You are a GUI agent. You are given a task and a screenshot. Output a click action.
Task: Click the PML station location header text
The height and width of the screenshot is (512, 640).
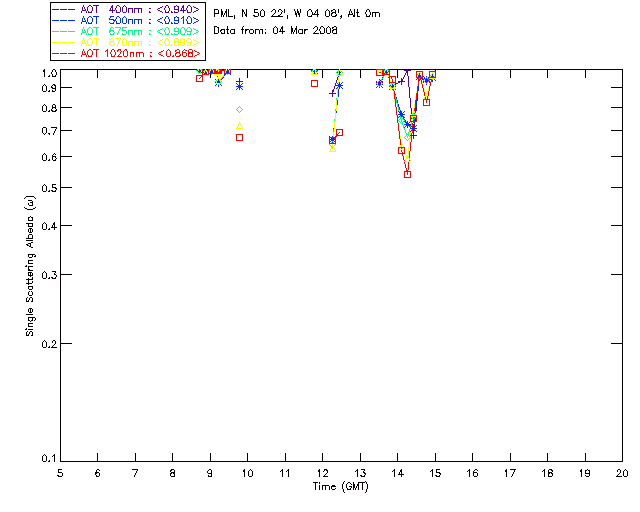pos(297,14)
